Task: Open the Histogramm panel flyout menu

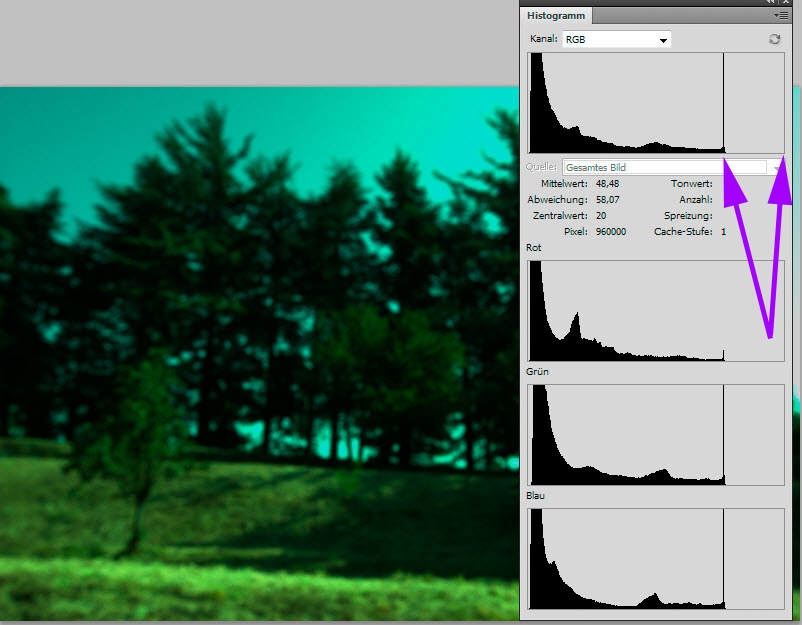Action: 781,16
